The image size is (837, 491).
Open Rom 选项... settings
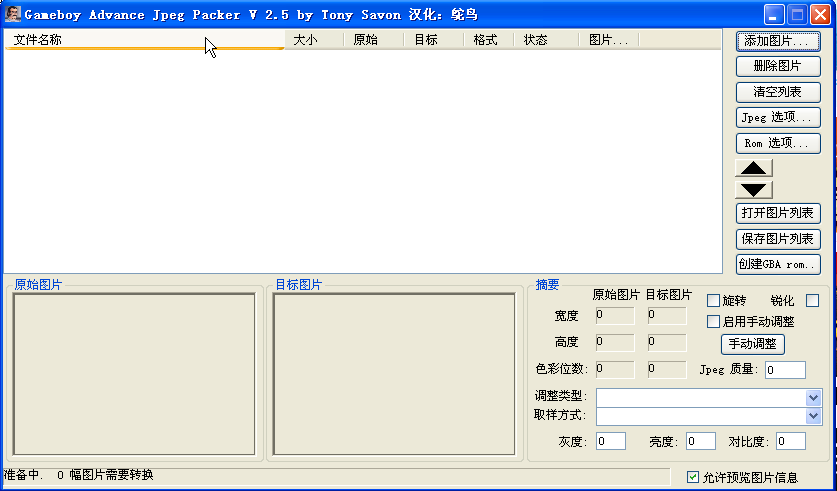[778, 144]
